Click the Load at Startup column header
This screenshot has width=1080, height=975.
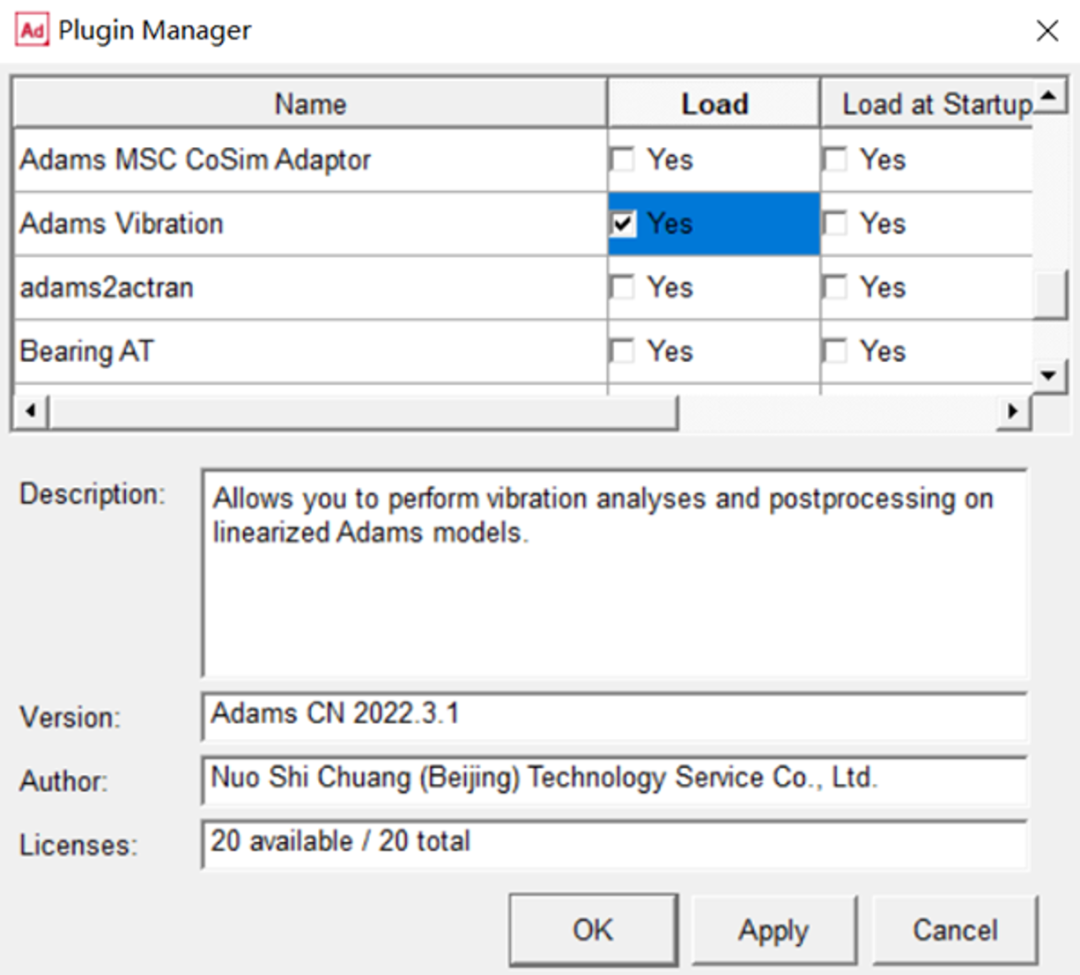tap(927, 104)
